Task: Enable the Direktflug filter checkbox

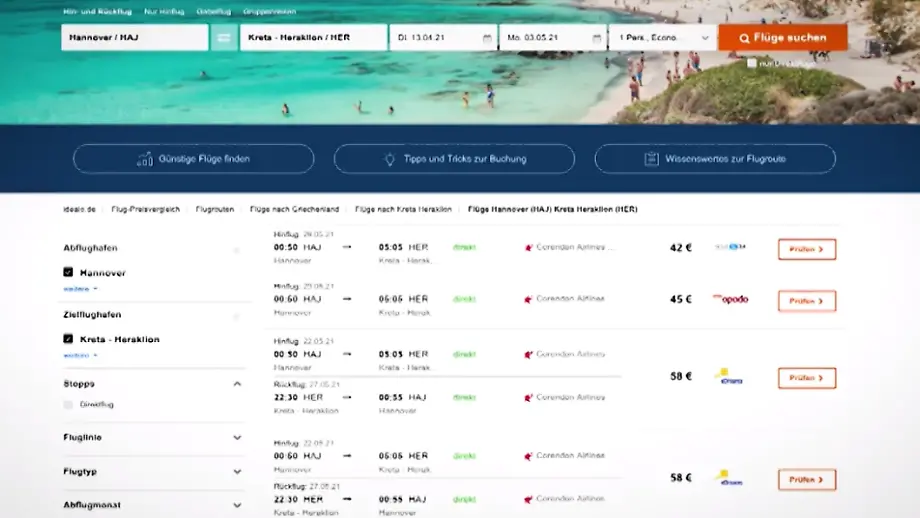Action: coord(68,405)
